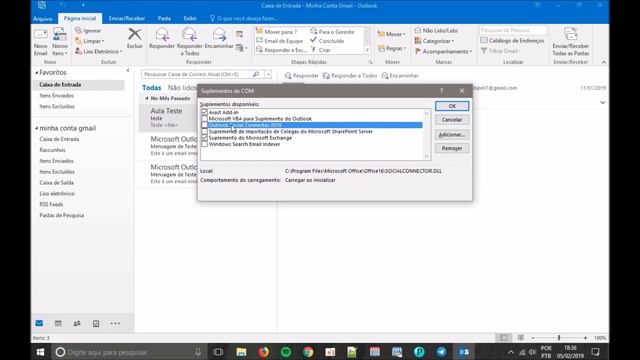640x360 pixels.
Task: Click Não Lido/Lido in the ribbon
Action: point(436,31)
